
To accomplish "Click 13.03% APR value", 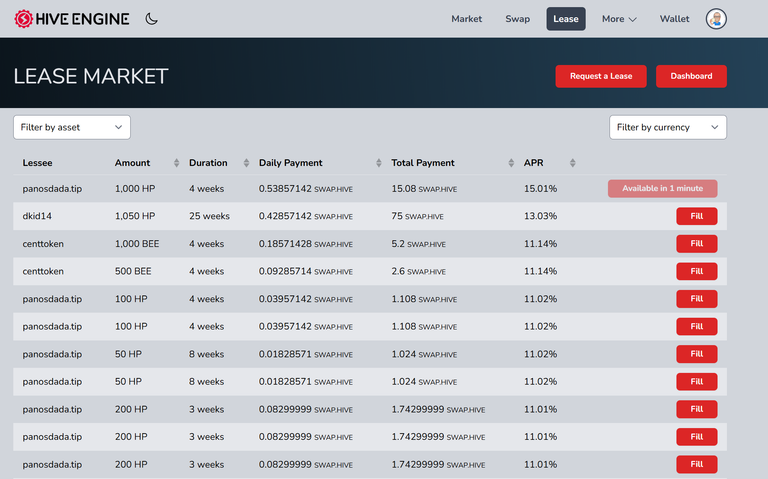I will [540, 216].
